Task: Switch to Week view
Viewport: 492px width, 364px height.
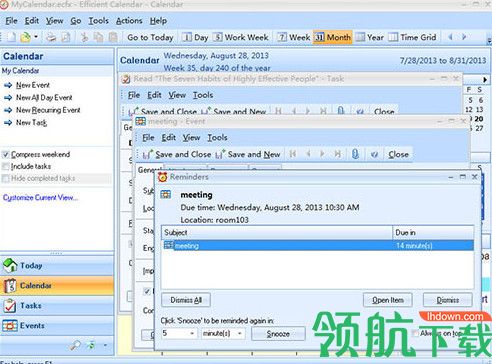Action: [x=294, y=37]
